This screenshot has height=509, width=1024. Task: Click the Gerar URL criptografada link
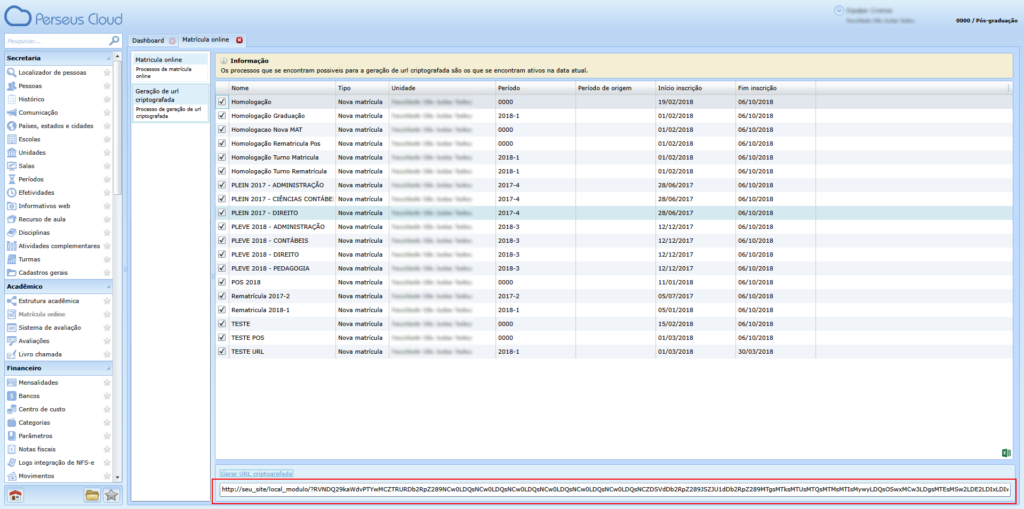click(256, 472)
